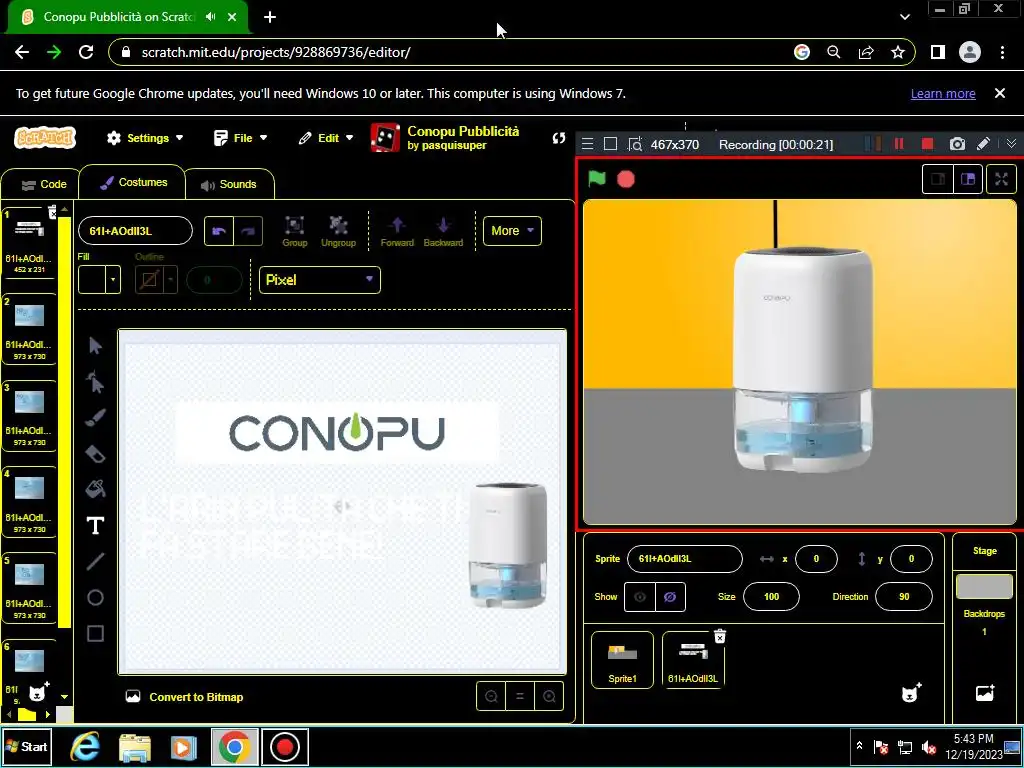Select the Eraser tool
Screen dimensions: 1024x768
click(95, 454)
